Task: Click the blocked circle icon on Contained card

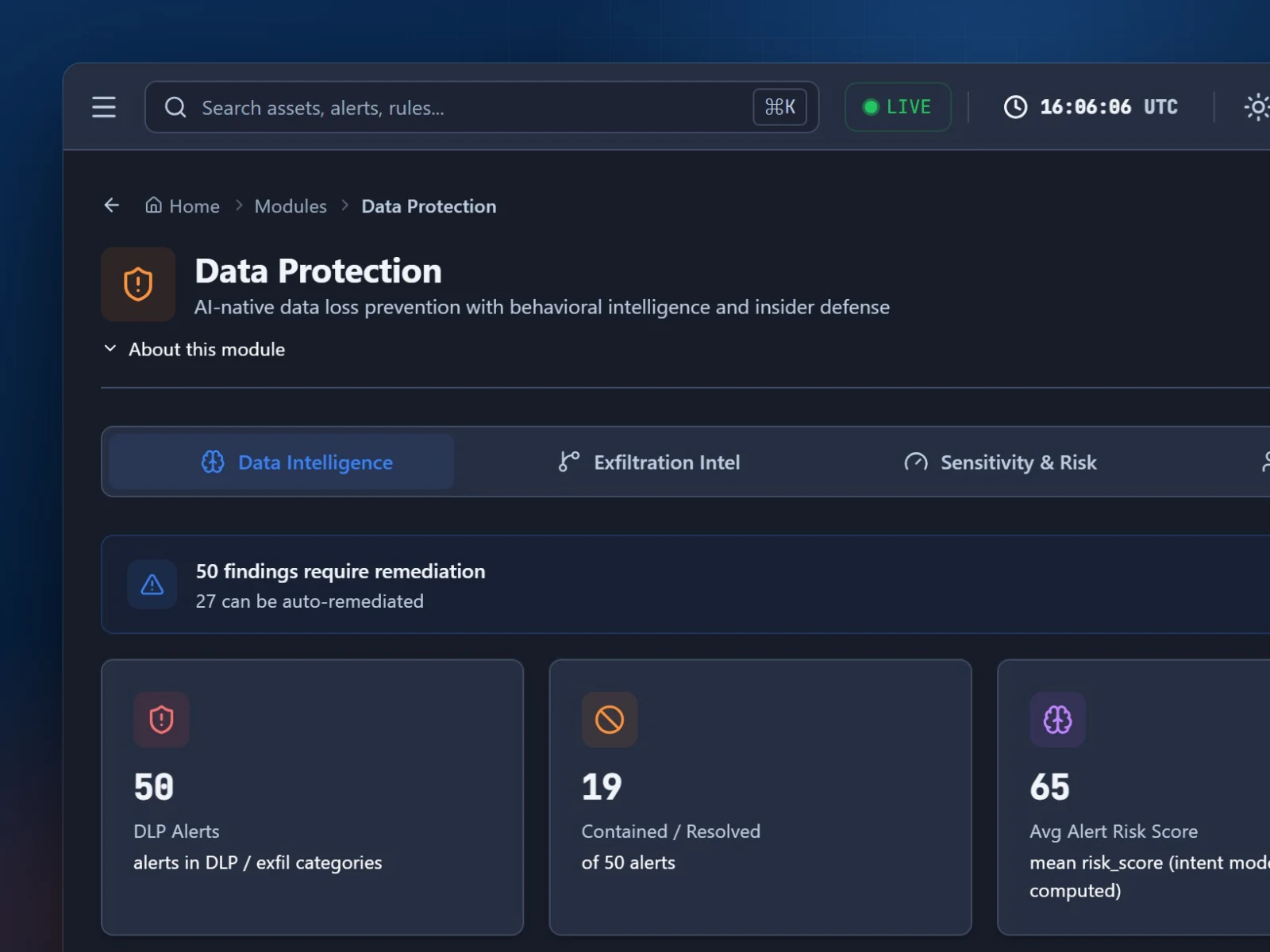Action: (610, 720)
